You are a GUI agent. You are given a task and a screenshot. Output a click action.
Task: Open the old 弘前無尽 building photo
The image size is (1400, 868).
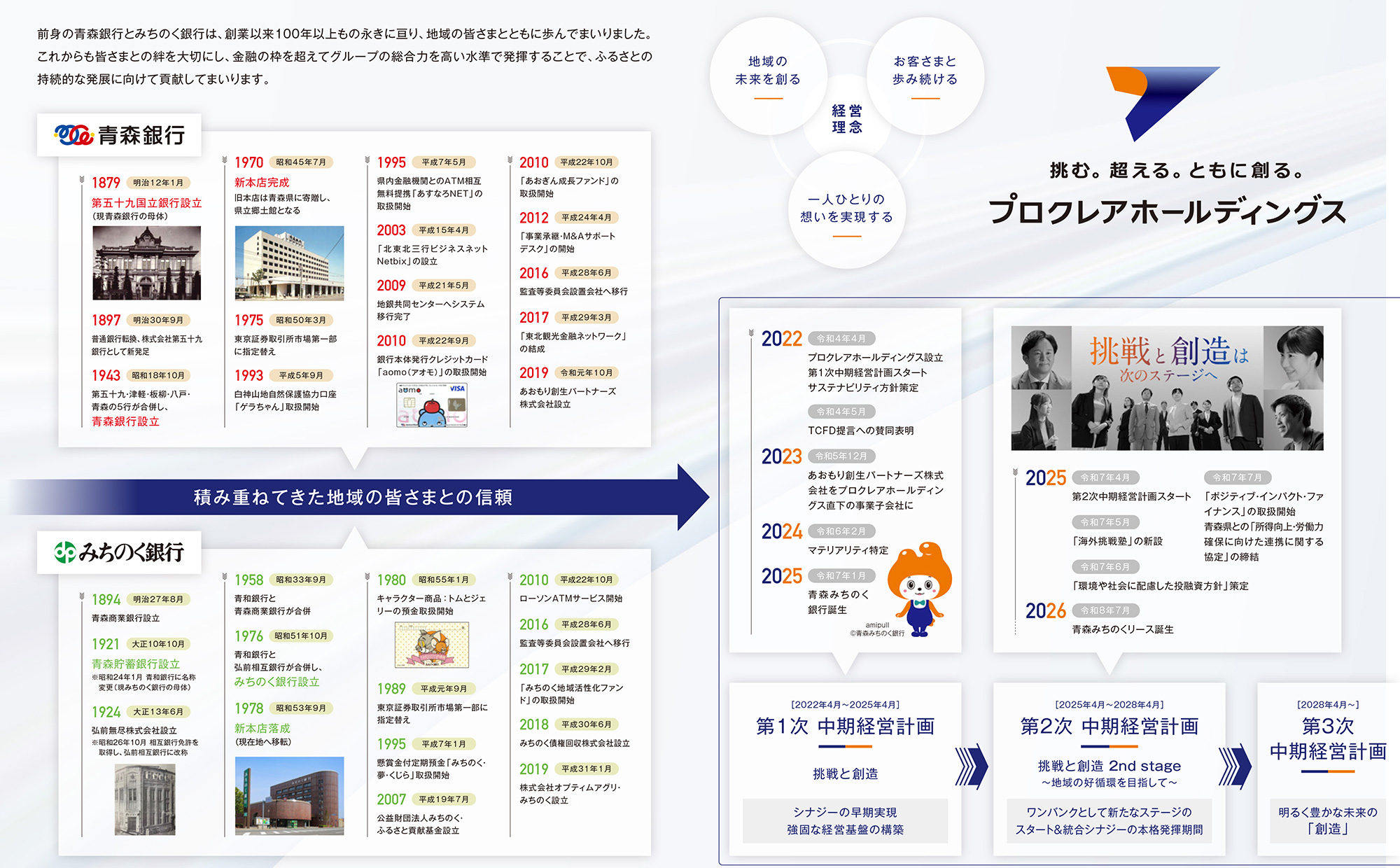pos(145,799)
